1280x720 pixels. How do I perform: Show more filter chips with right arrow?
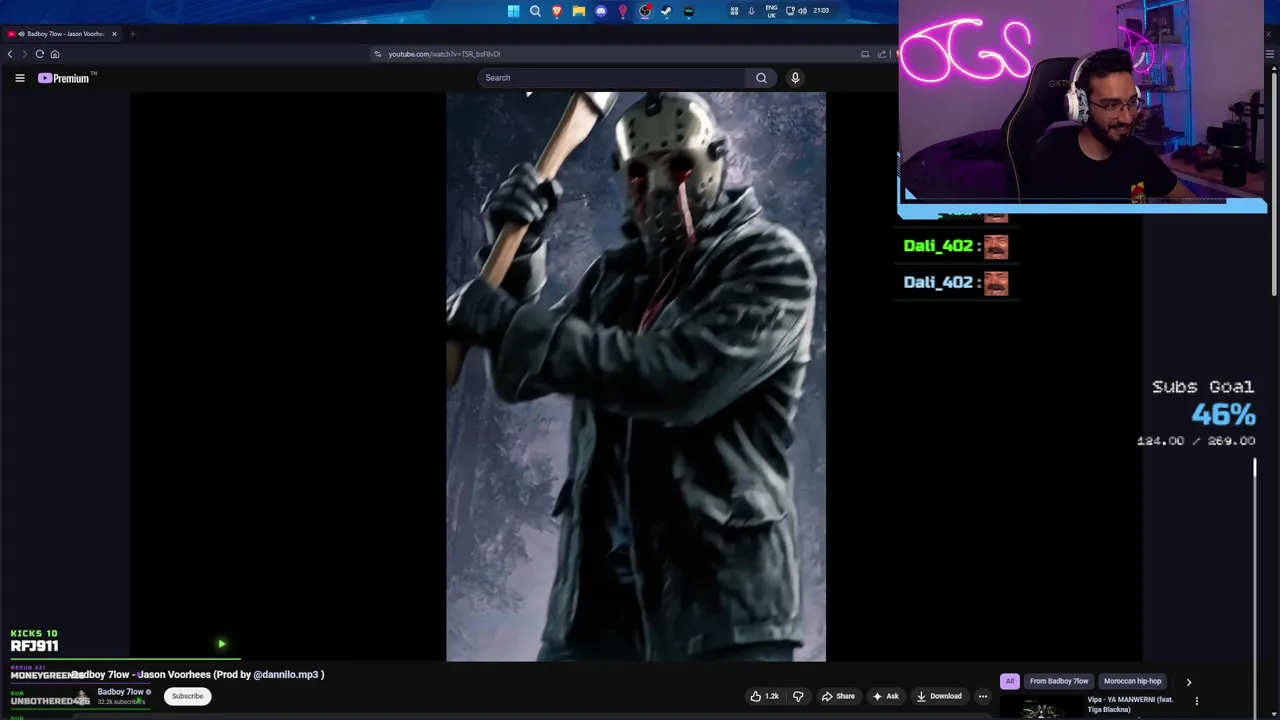point(1189,682)
